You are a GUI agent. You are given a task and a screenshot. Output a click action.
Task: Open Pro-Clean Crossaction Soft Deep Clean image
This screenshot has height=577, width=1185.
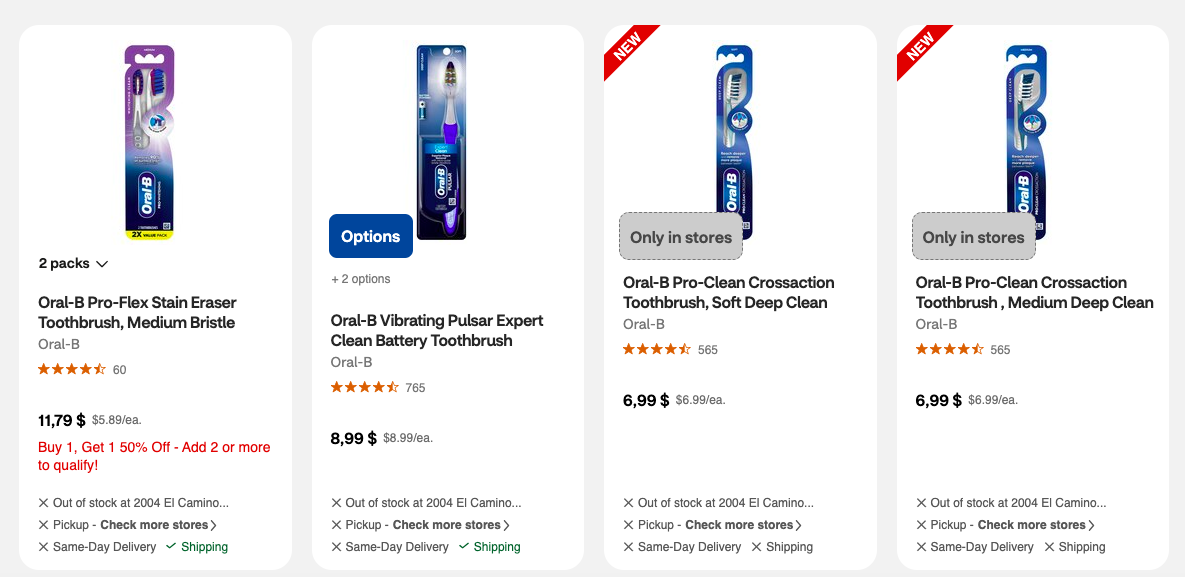(734, 128)
